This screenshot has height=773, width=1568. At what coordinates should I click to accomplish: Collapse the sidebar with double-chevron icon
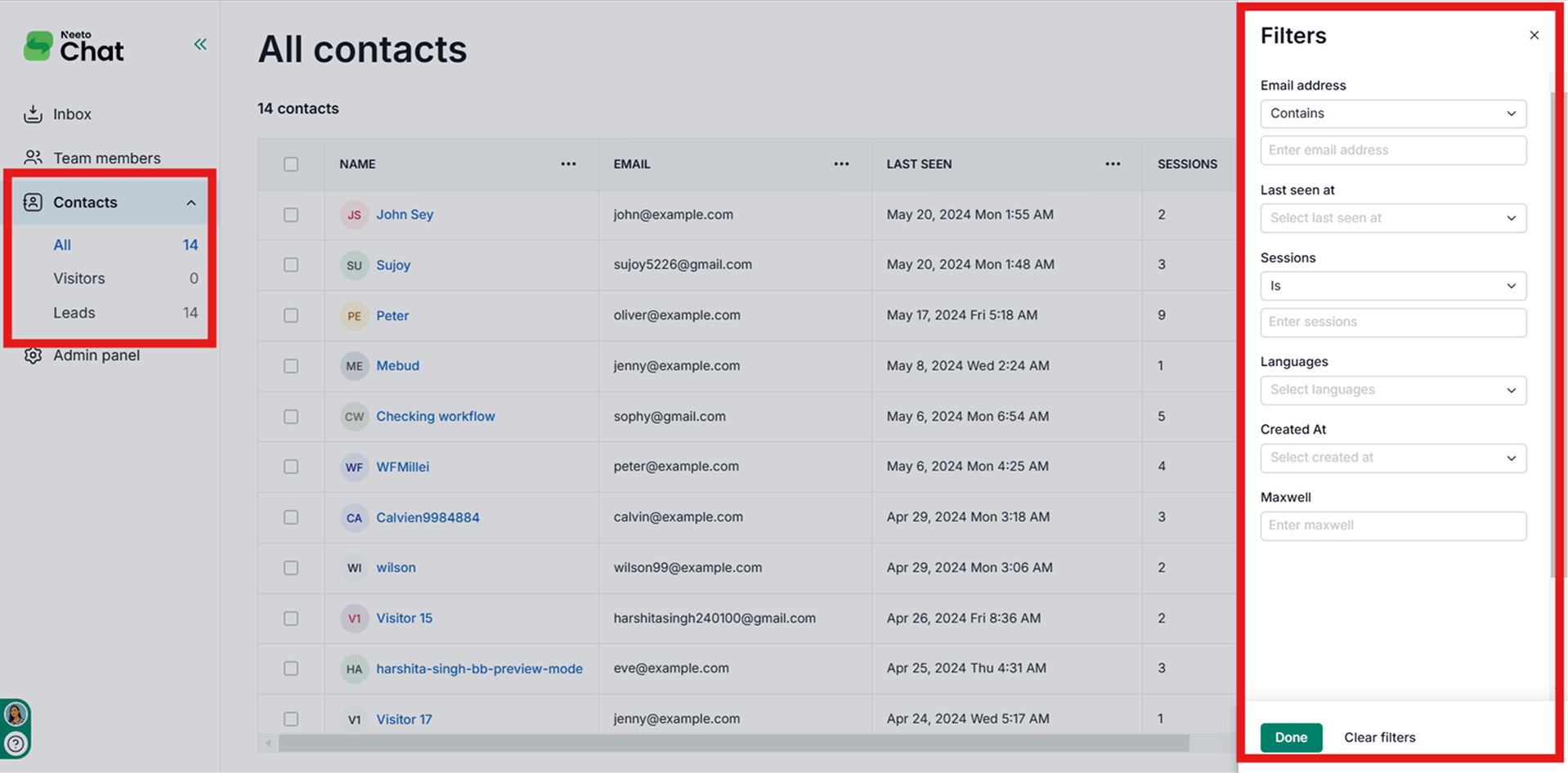(x=200, y=44)
